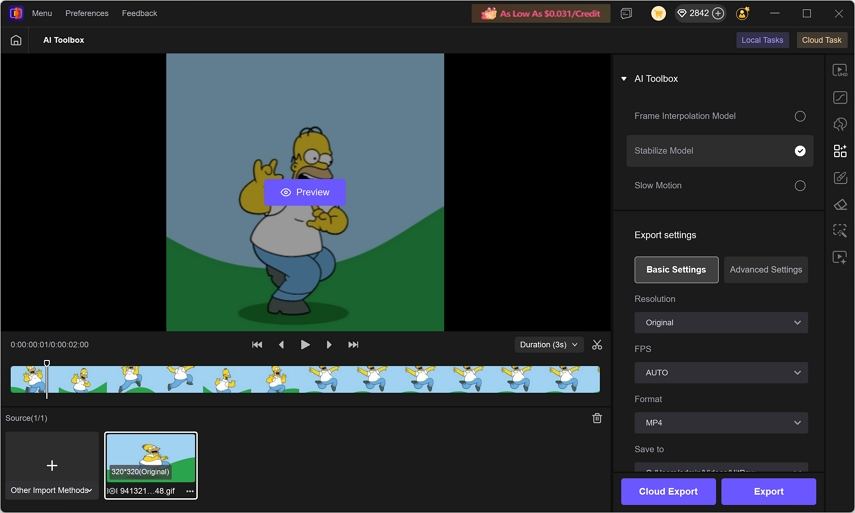Viewport: 855px width, 513px height.
Task: Click the As Low As $0.031/Credit promo banner
Action: coord(541,14)
